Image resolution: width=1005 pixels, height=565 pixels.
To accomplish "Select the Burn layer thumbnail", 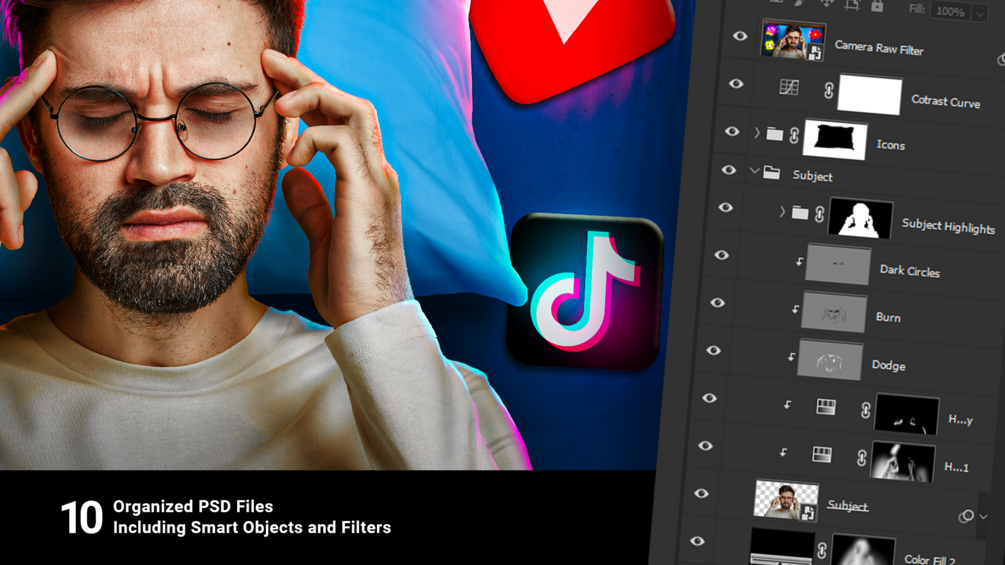I will [x=834, y=312].
